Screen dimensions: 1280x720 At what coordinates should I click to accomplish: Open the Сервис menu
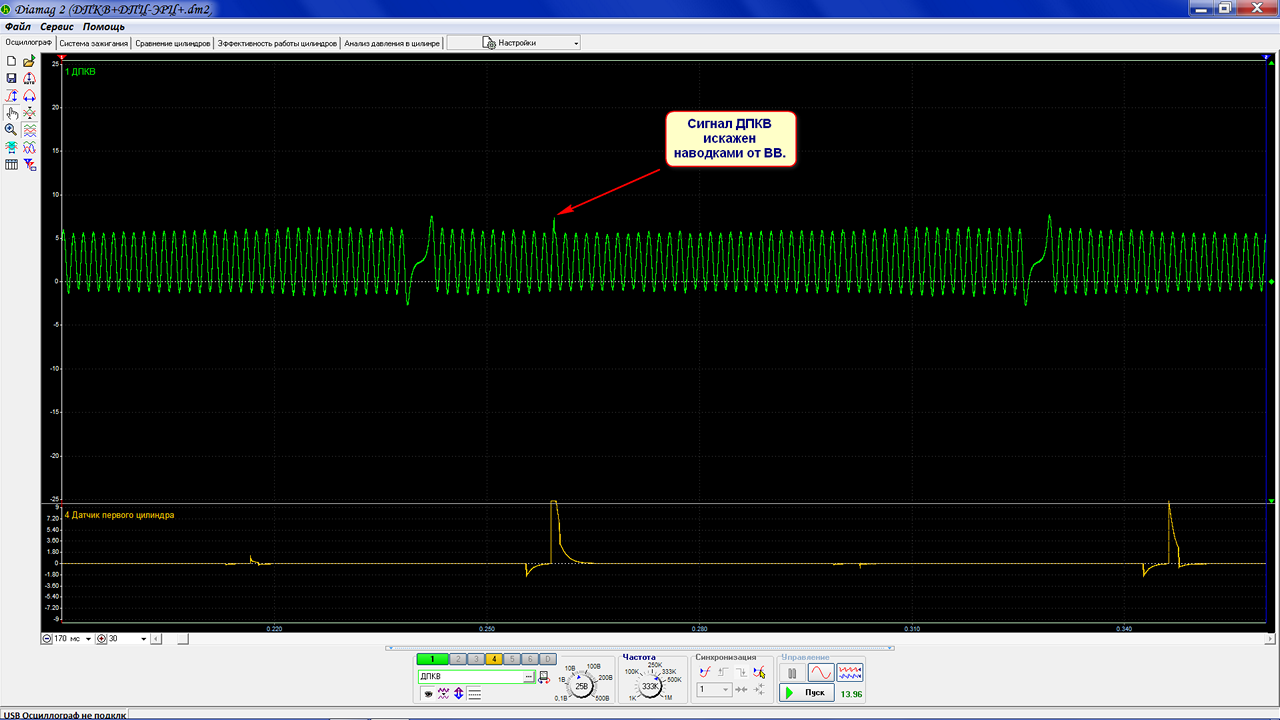(57, 26)
